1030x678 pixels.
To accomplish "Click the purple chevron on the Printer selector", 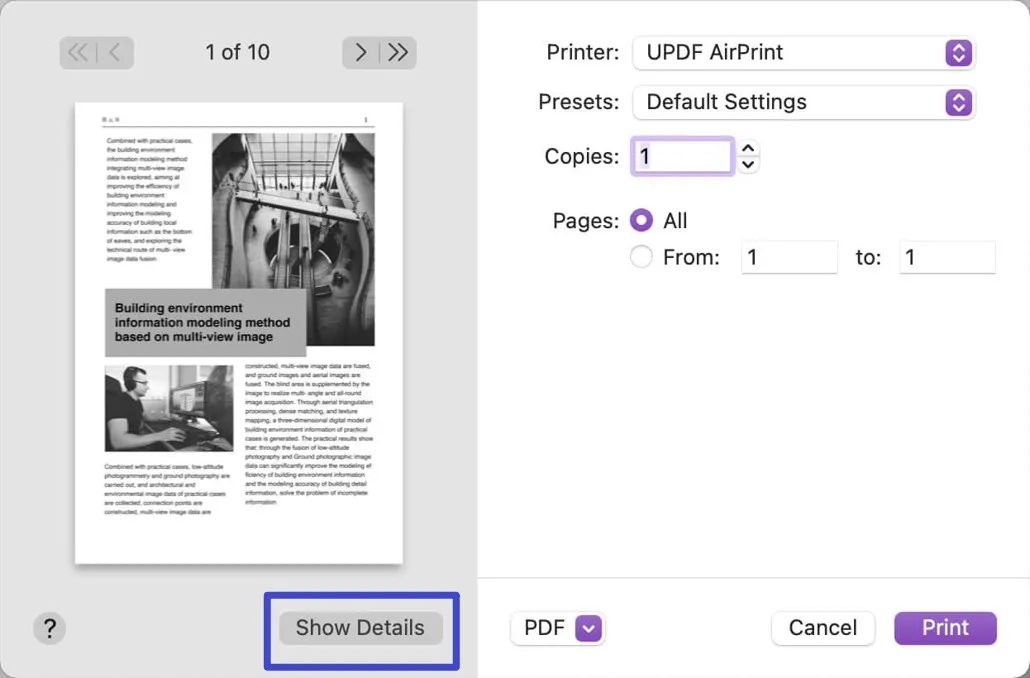I will 958,53.
